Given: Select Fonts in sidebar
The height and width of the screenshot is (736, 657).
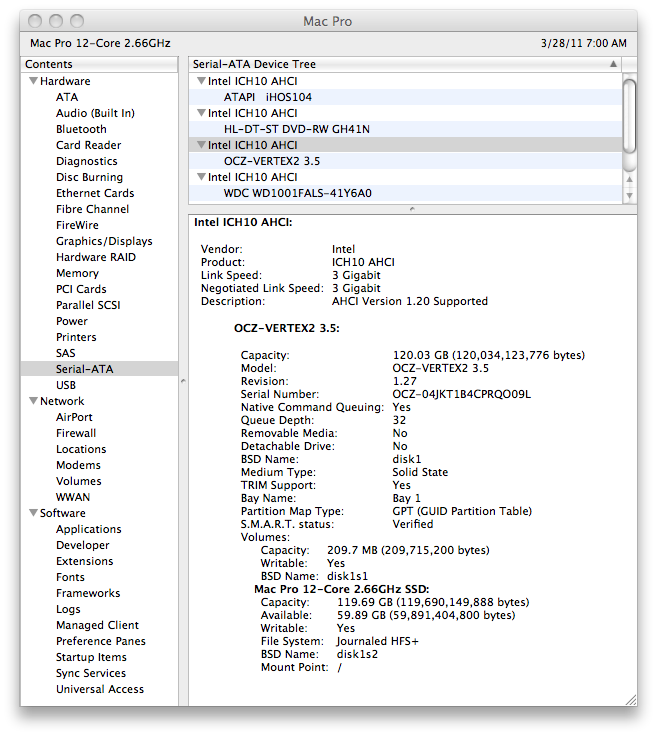Looking at the screenshot, I should (70, 577).
